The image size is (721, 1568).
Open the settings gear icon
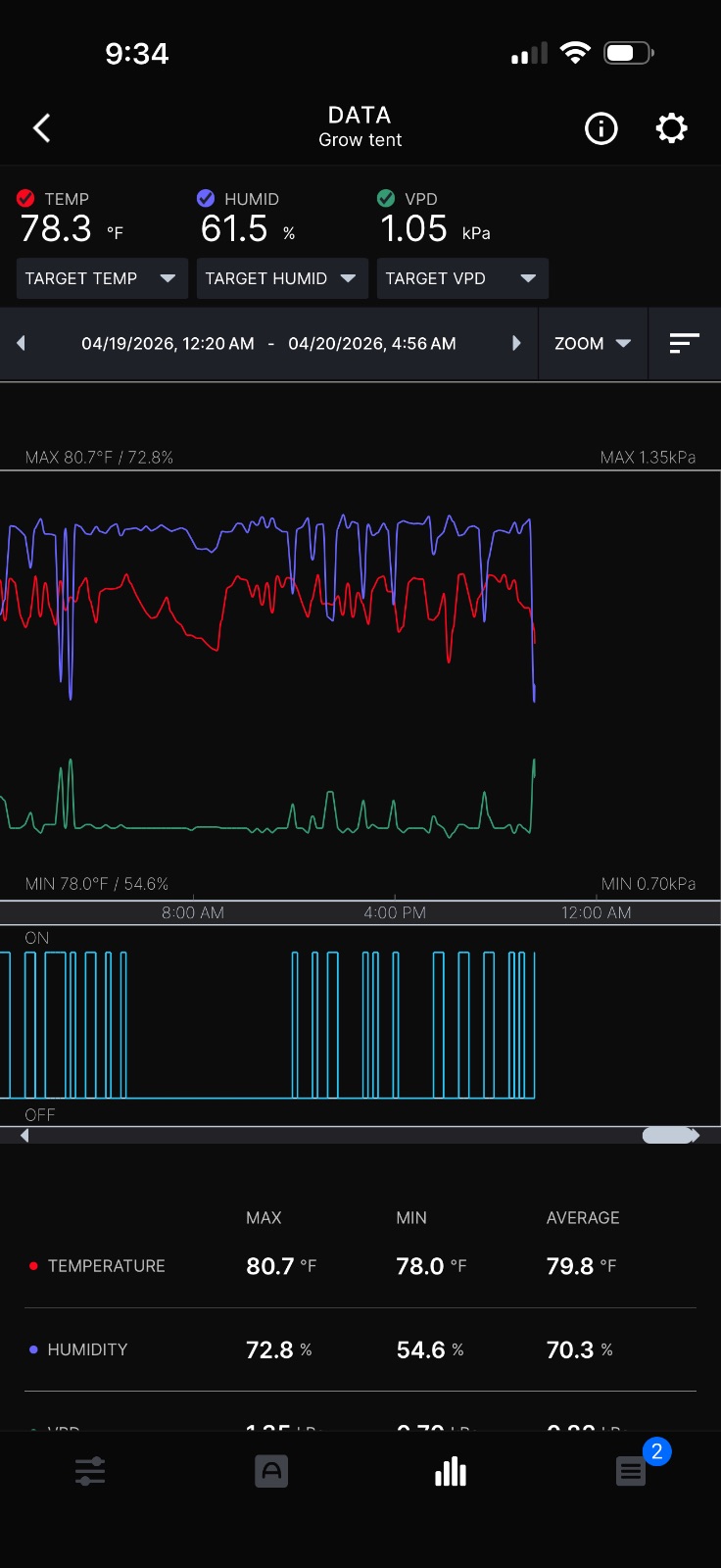671,128
